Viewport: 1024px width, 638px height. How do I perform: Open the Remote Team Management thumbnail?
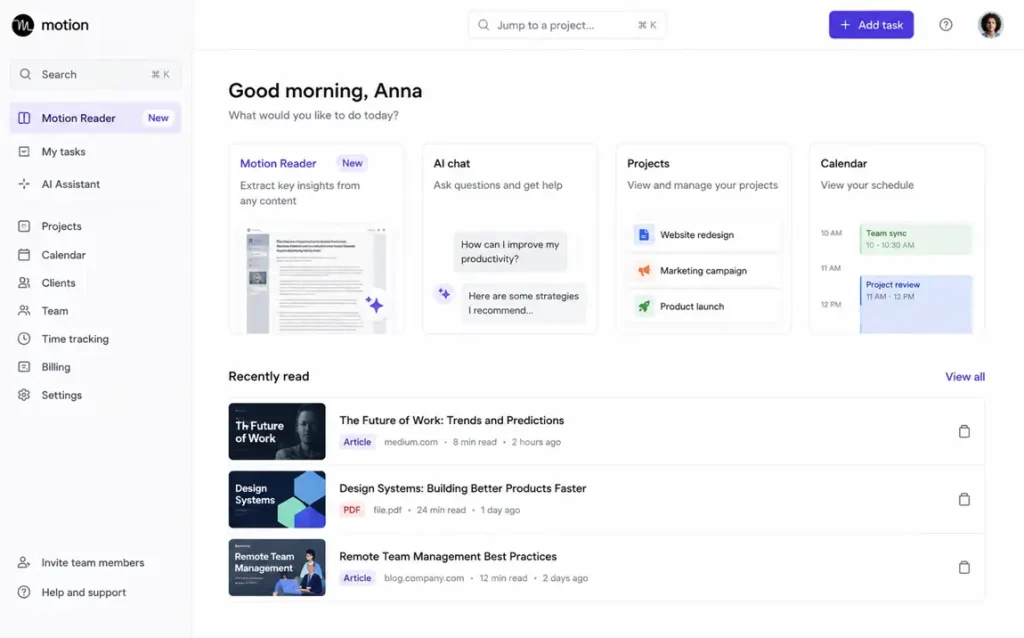point(277,567)
